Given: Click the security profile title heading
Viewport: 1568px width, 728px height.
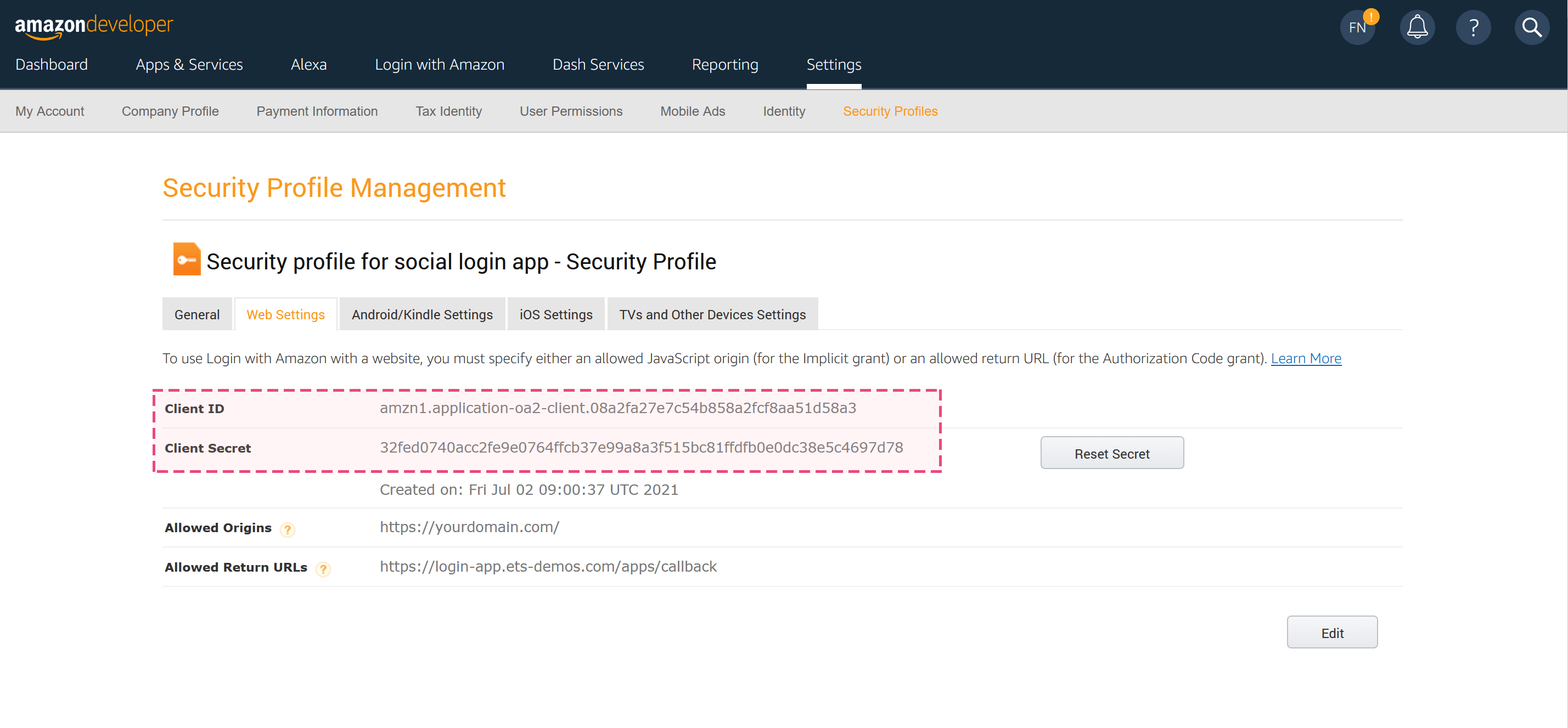Looking at the screenshot, I should [x=462, y=262].
